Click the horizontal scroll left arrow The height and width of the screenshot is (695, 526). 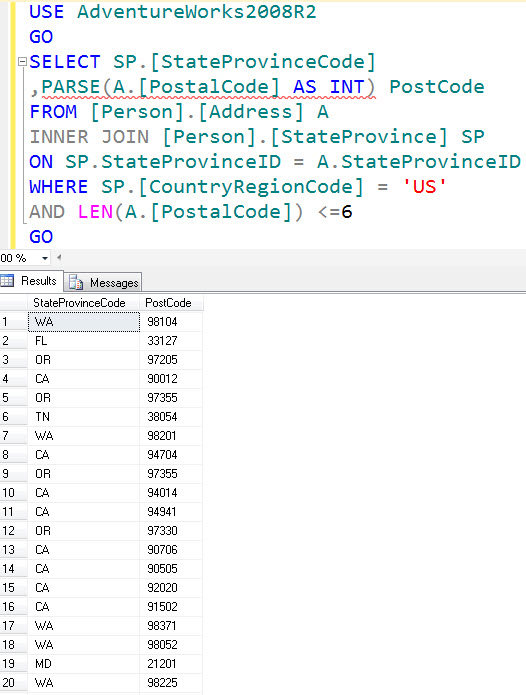58,257
